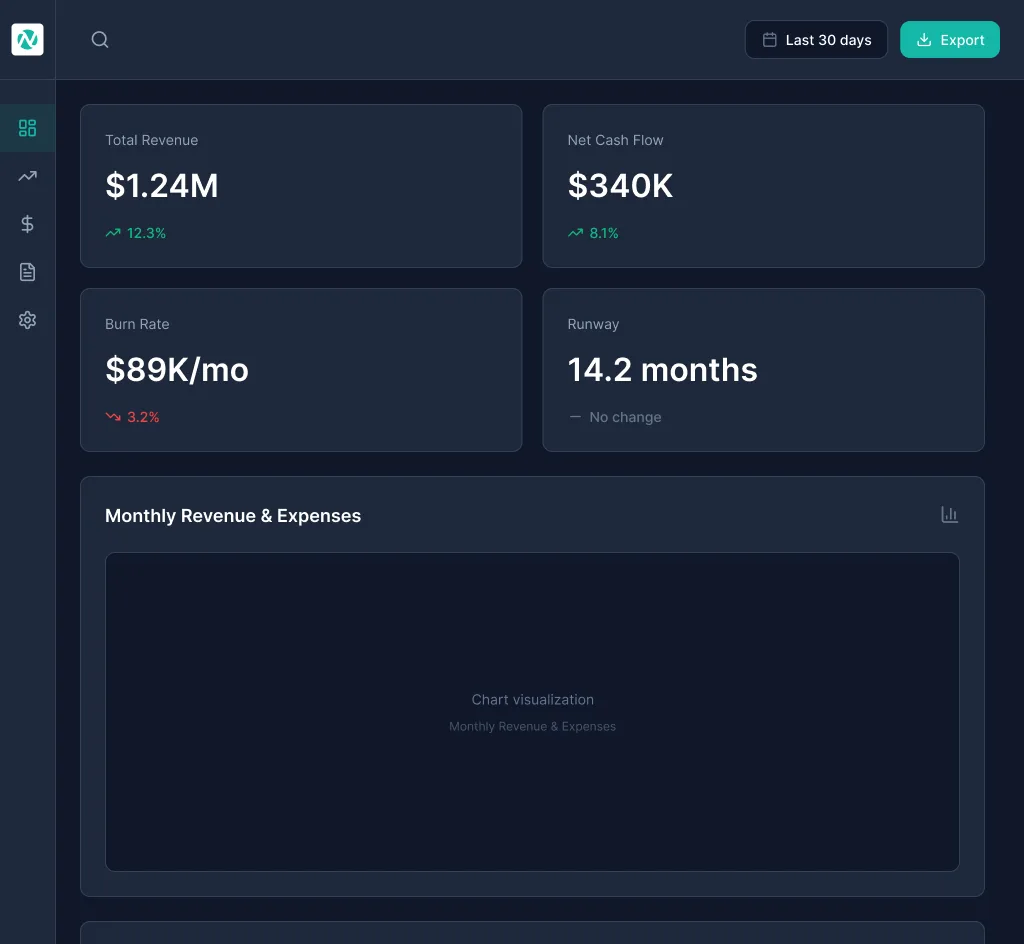Screen dimensions: 1024x944
Task: Open the Last 30 days date range
Action: pos(816,40)
